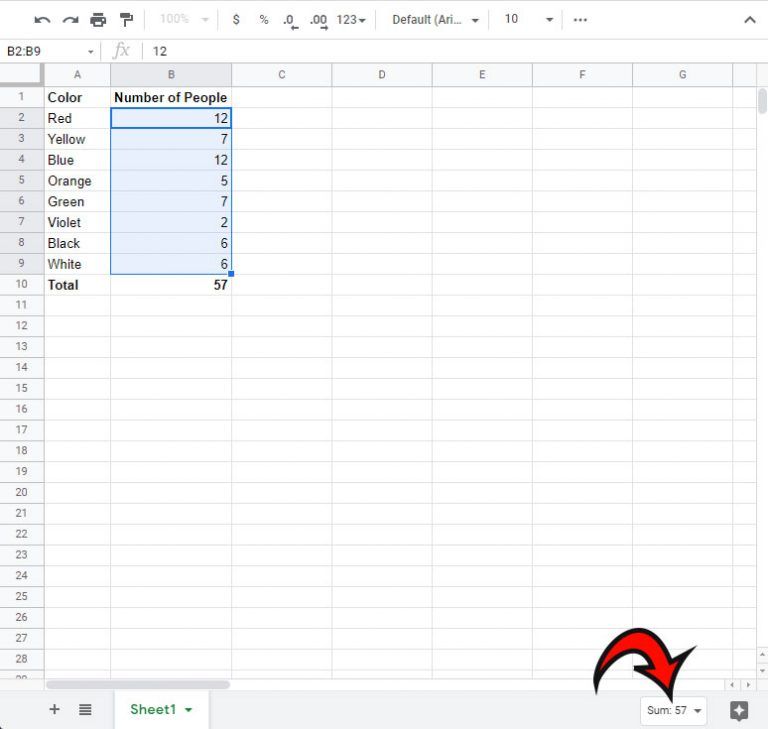Click the formula bar showing 12
This screenshot has height=729, width=768.
(x=456, y=51)
